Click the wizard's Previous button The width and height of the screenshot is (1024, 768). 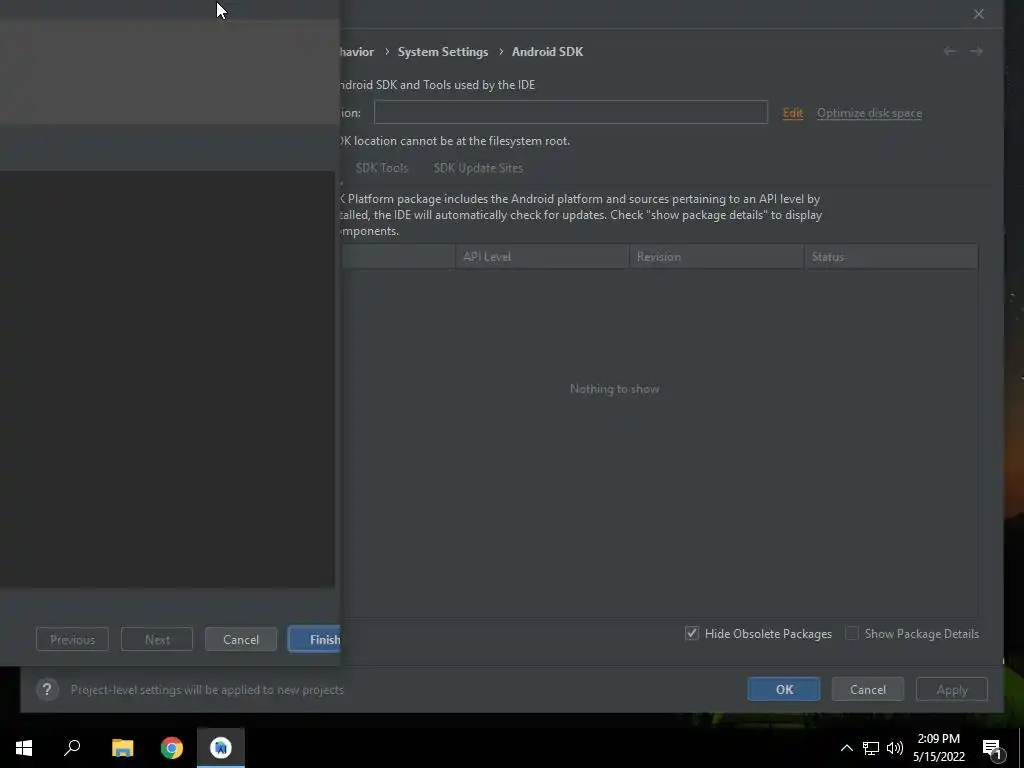click(x=72, y=639)
